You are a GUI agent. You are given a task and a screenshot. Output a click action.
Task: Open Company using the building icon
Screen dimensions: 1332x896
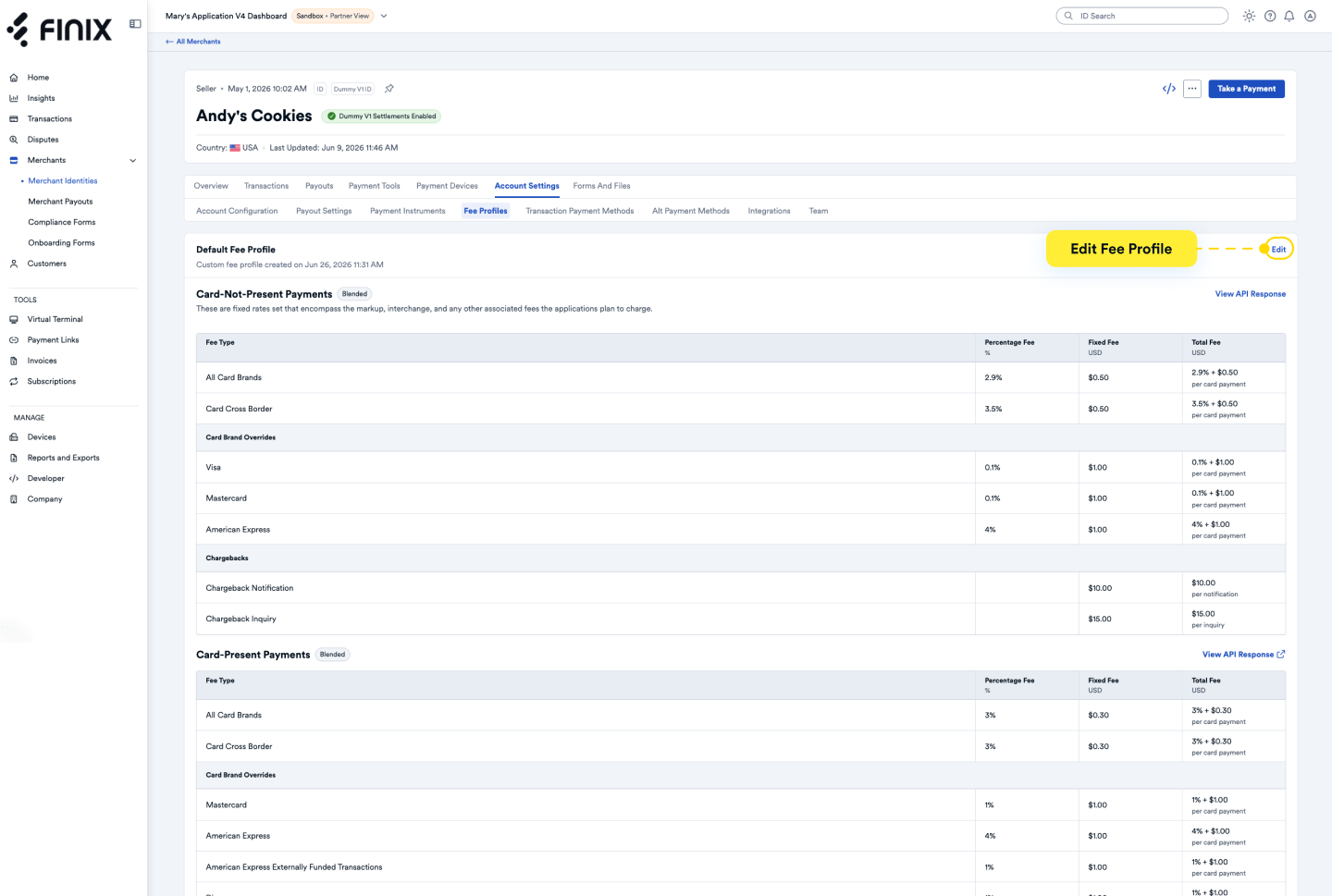(x=14, y=499)
